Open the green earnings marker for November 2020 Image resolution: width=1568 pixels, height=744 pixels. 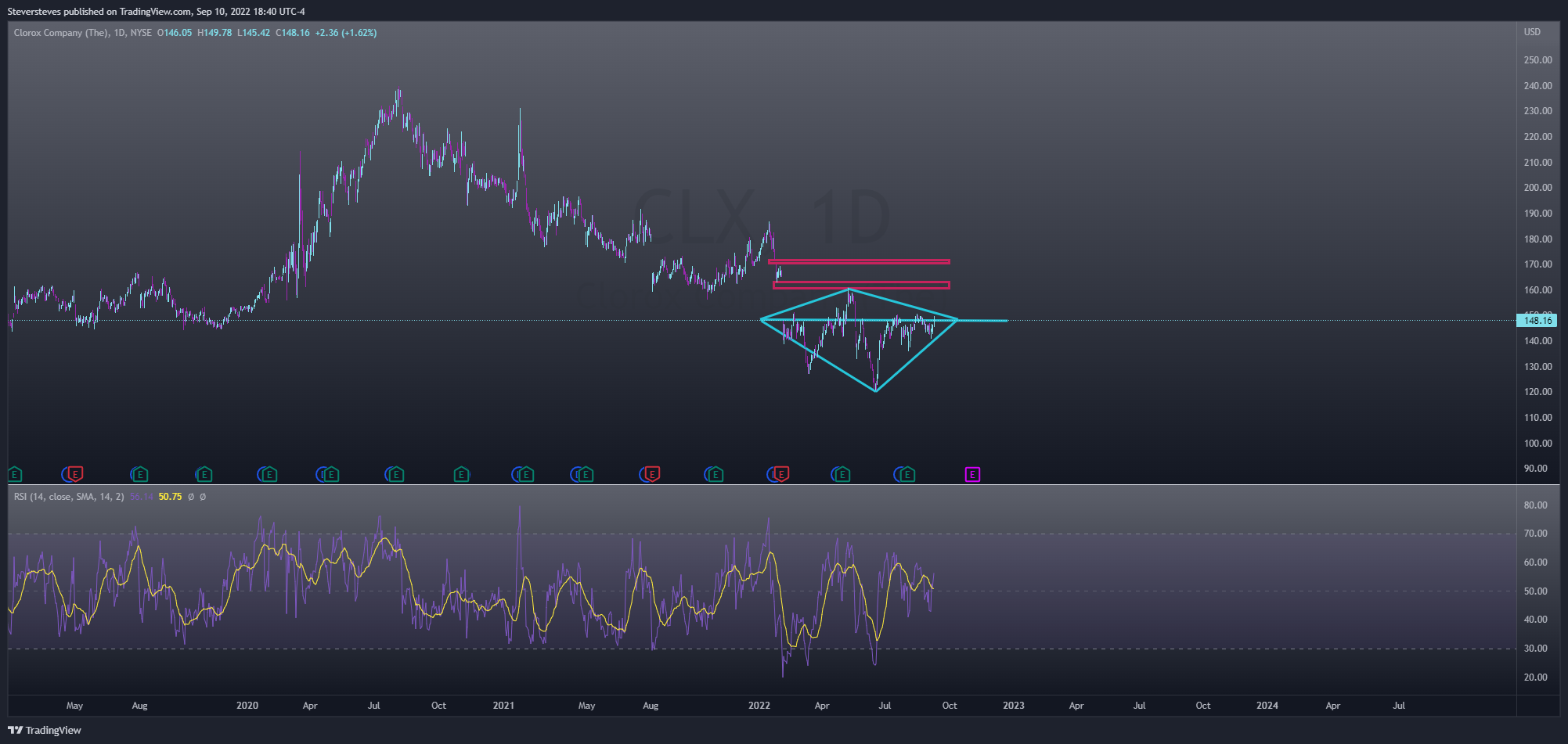[462, 474]
